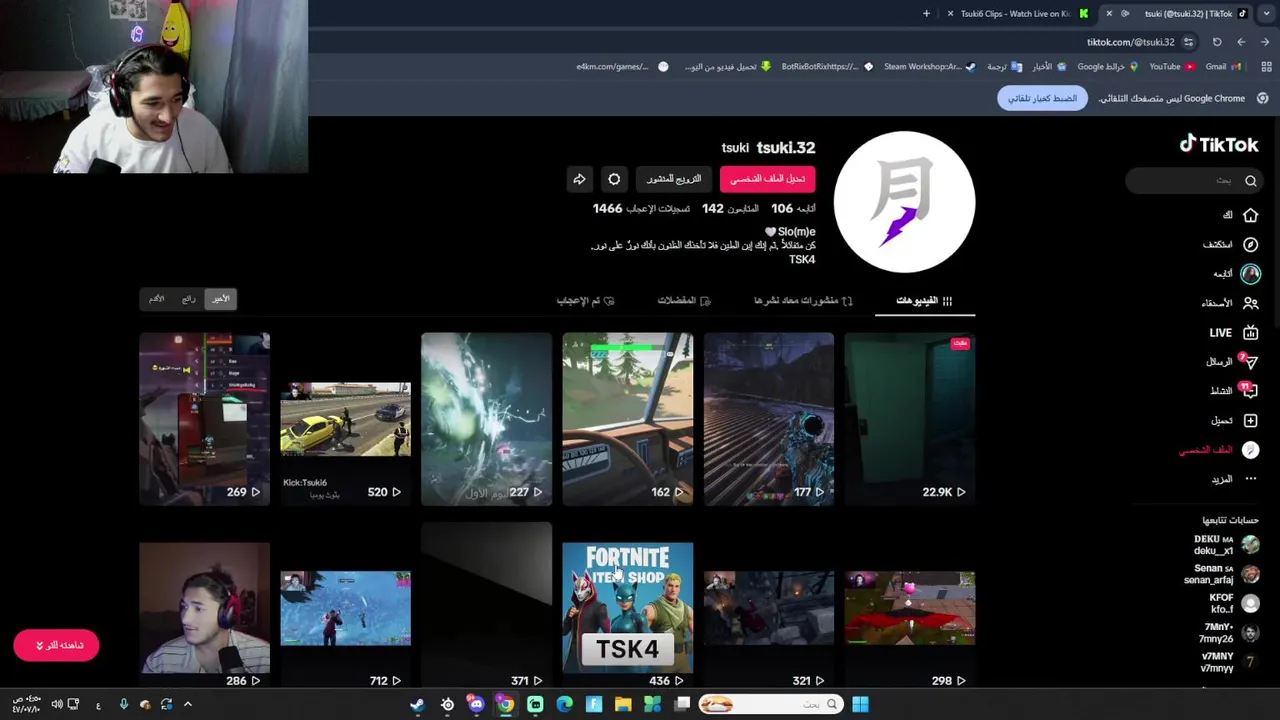
Task: Open the Gmail bookmark
Action: [x=1222, y=67]
